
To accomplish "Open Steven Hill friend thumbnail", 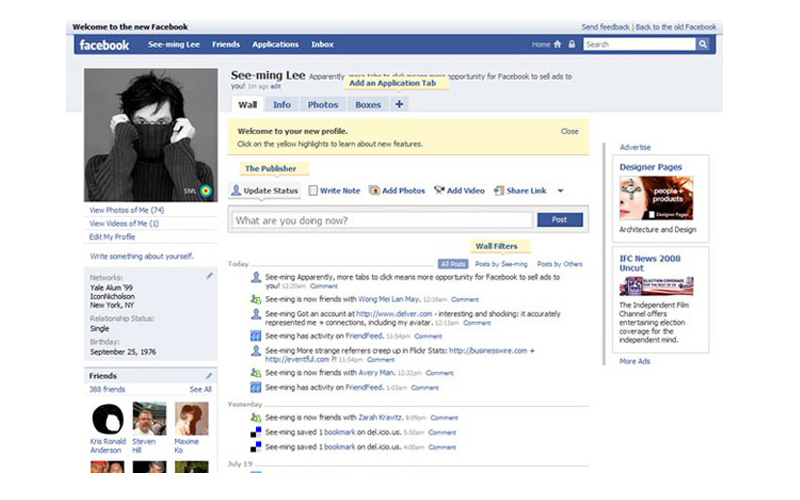I will (x=149, y=419).
